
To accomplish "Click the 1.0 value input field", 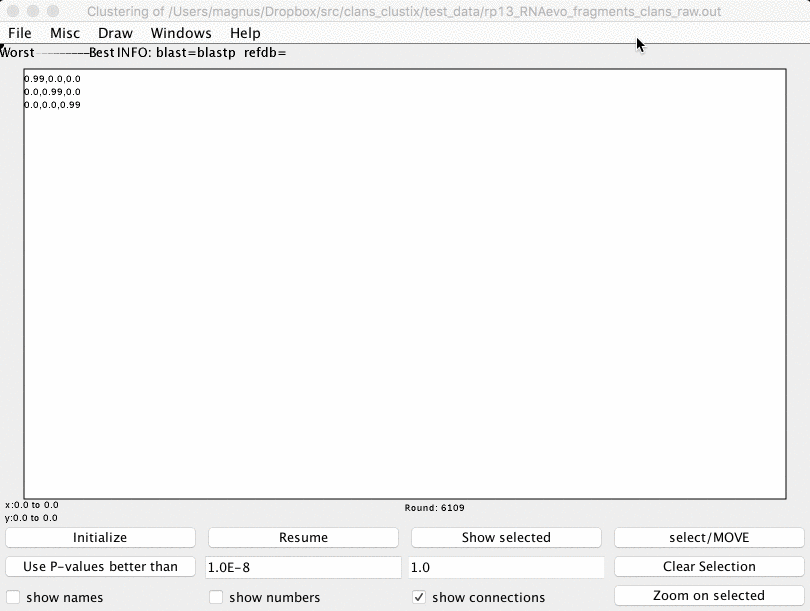I will tap(506, 568).
